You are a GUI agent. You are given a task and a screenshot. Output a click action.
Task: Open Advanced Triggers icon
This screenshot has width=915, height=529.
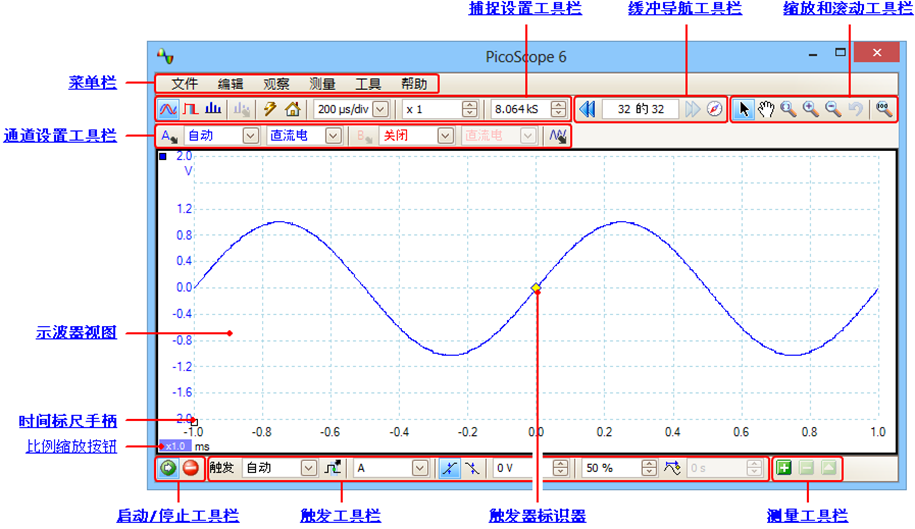pos(333,468)
